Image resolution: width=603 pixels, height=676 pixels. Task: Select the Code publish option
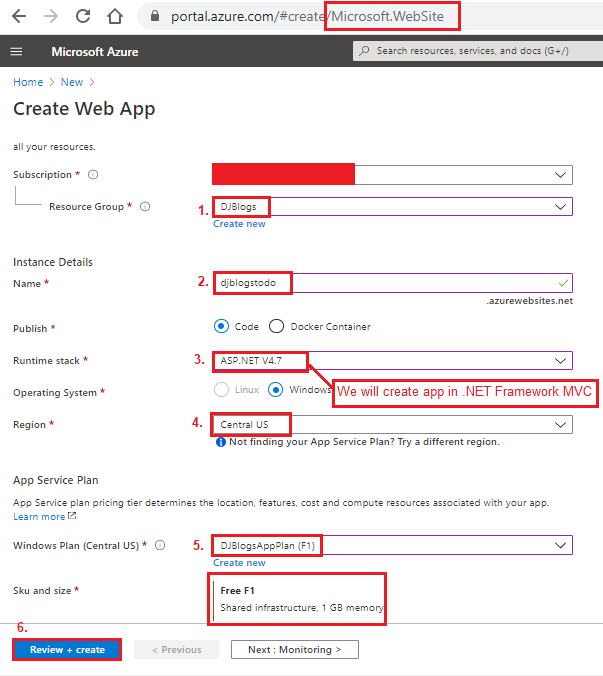[x=221, y=326]
